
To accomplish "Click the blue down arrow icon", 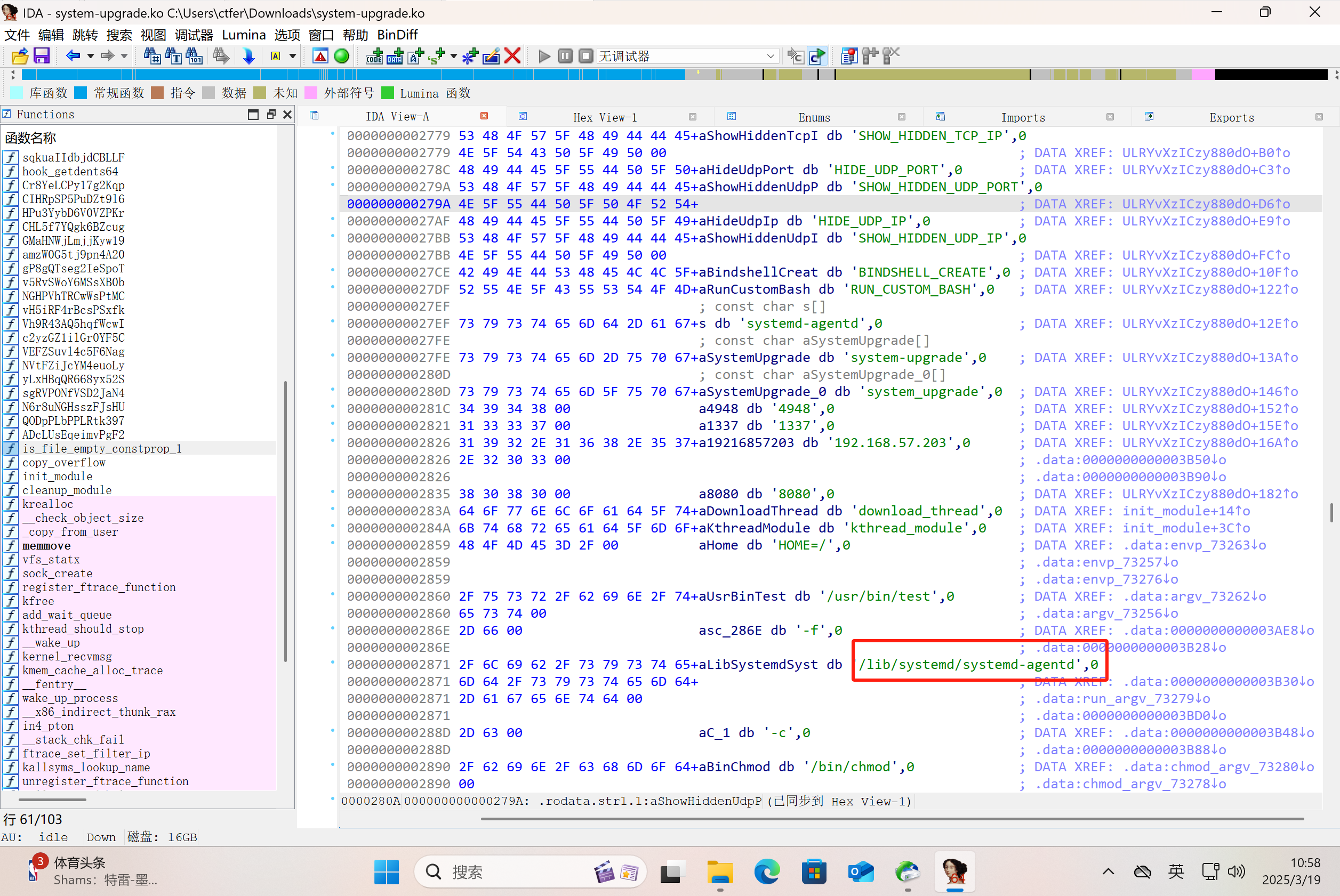I will [x=248, y=56].
